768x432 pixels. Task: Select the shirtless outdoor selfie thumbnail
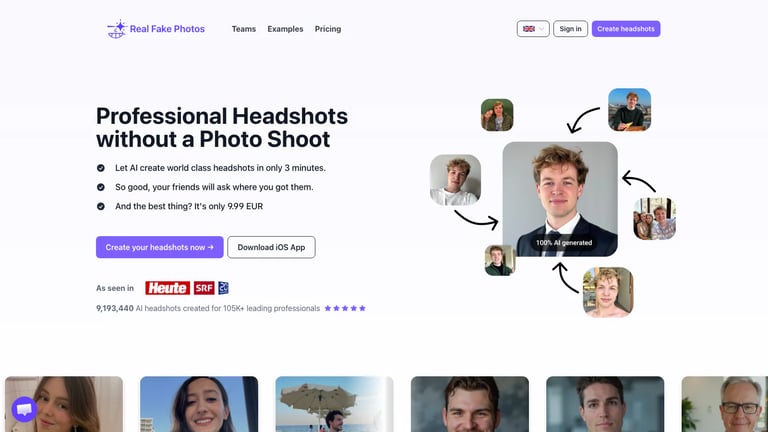(608, 292)
